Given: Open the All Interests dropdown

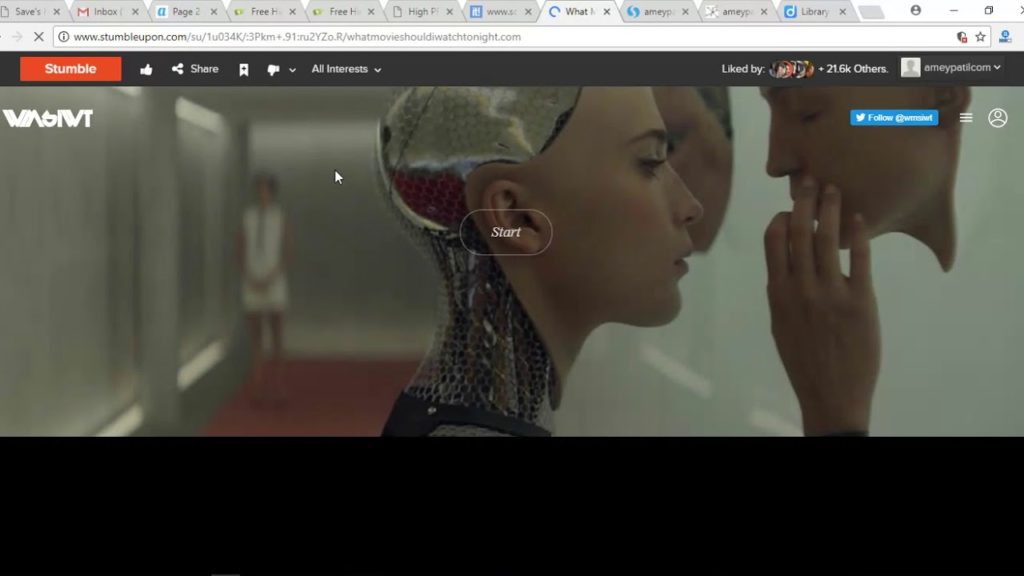Looking at the screenshot, I should pos(346,69).
